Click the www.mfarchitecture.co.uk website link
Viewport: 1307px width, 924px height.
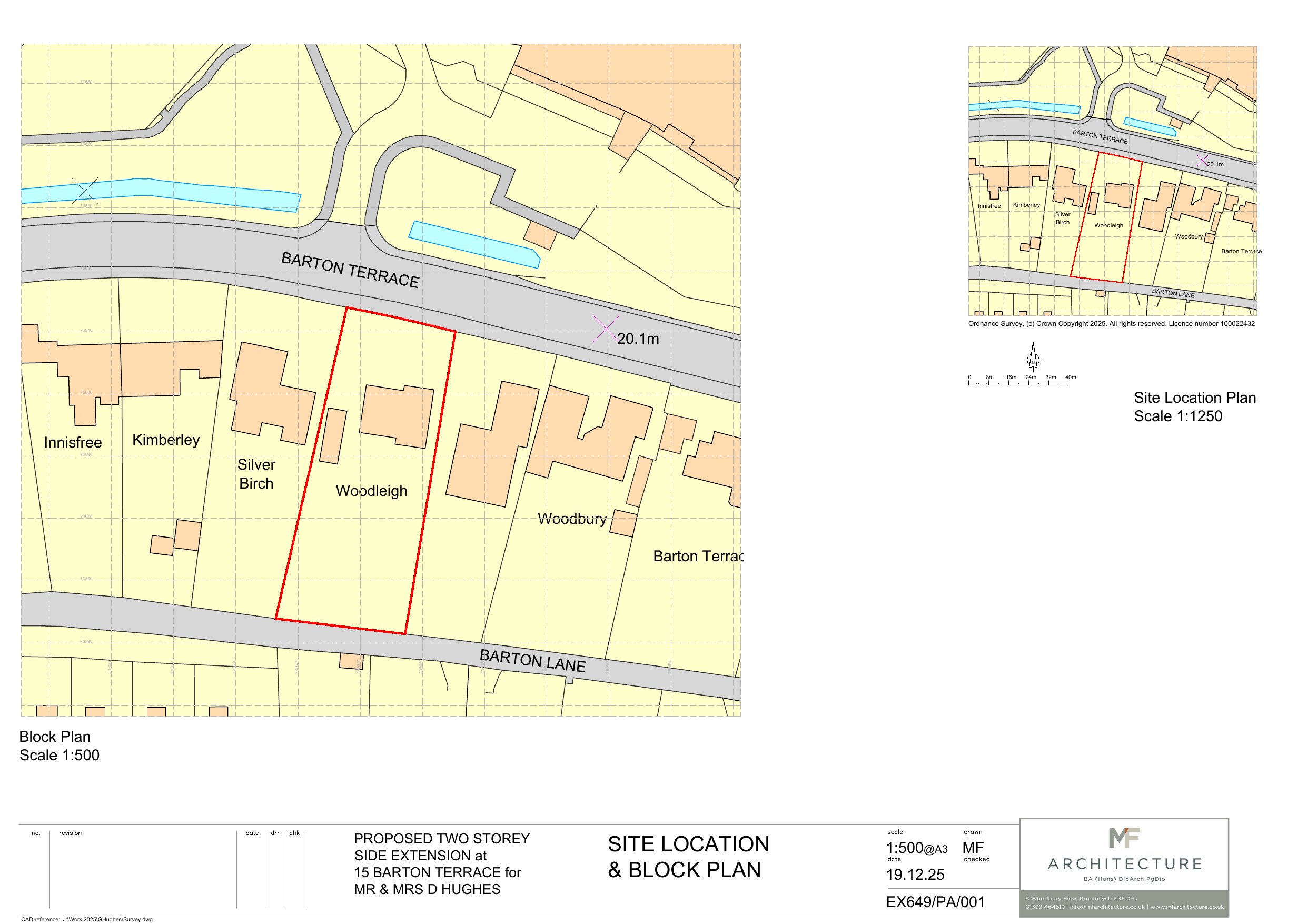click(1186, 907)
